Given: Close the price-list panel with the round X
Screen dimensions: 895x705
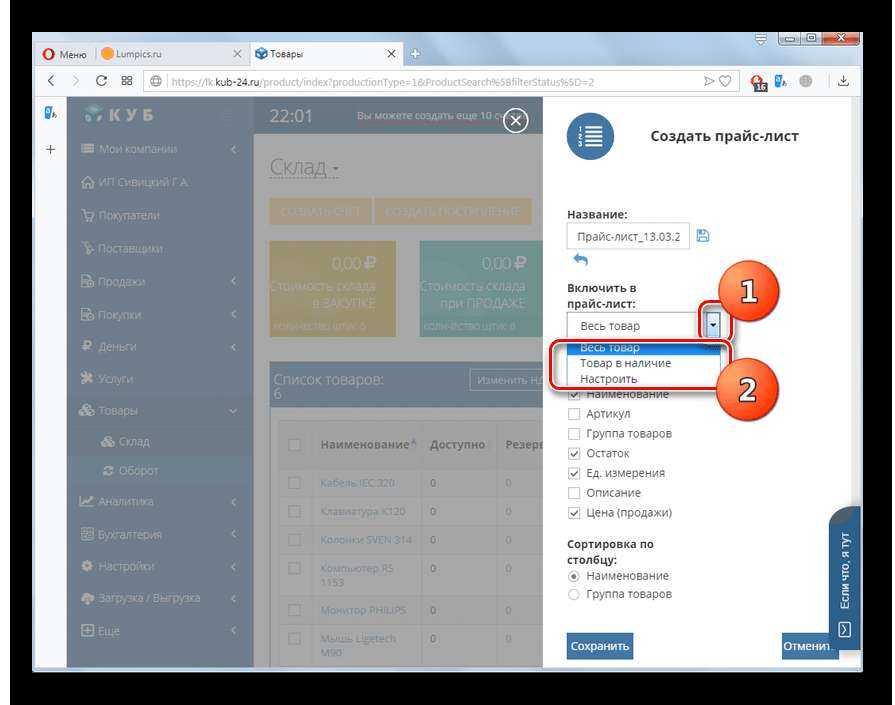Looking at the screenshot, I should [x=515, y=120].
